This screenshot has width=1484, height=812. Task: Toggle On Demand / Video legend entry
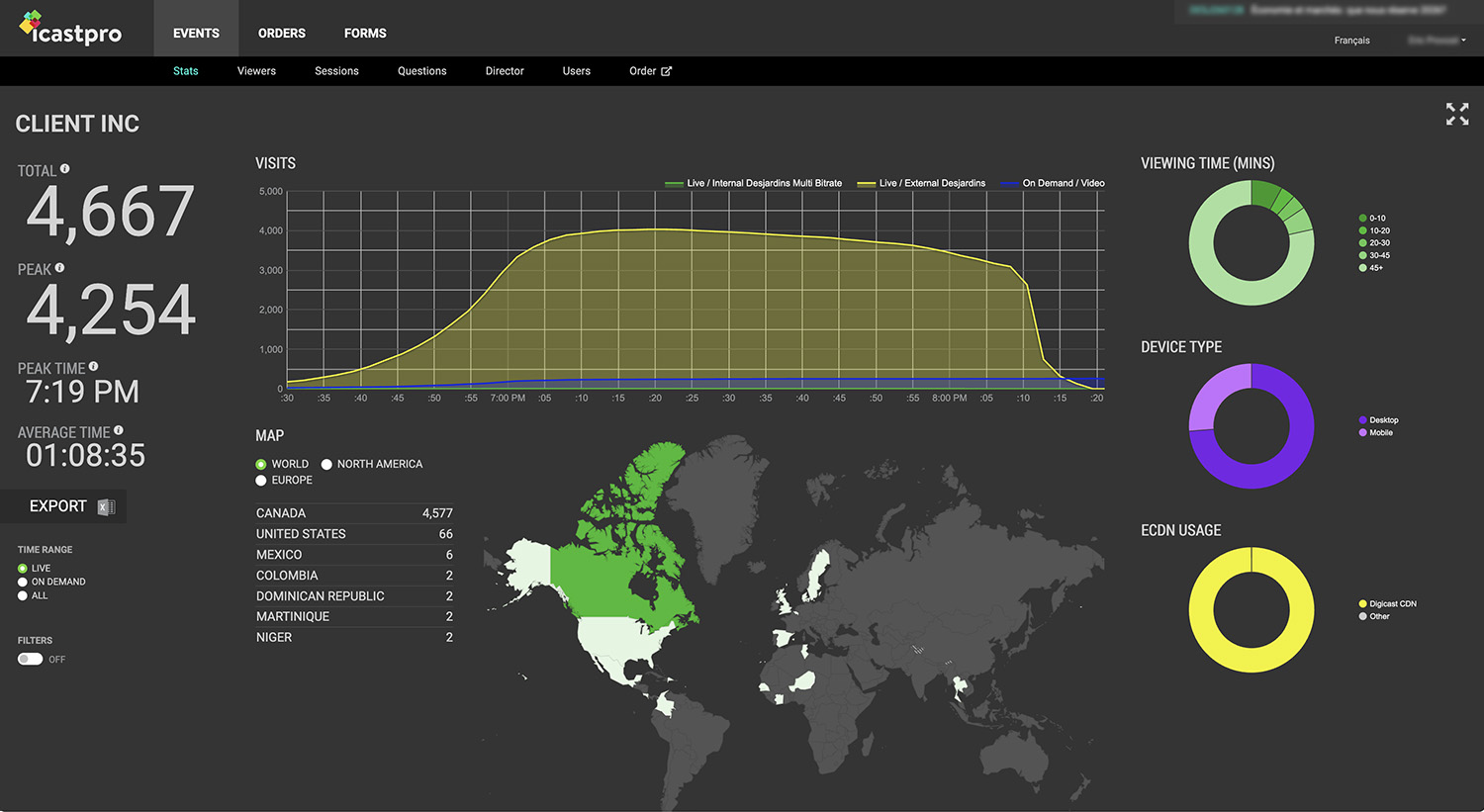coord(1053,183)
